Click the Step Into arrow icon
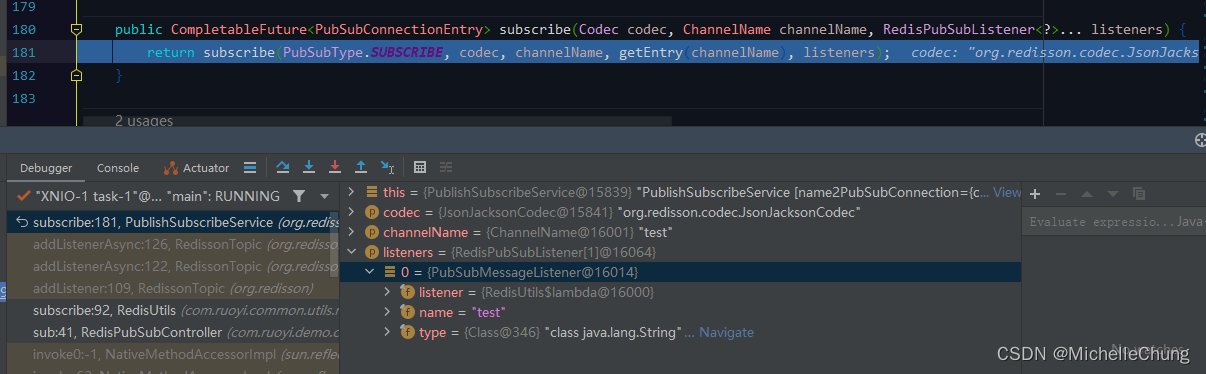The height and width of the screenshot is (374, 1206). (x=309, y=167)
